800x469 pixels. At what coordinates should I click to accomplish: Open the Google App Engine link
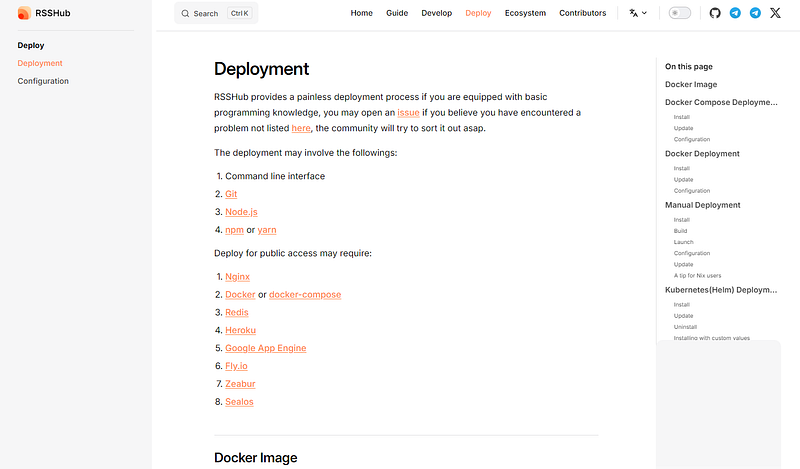(x=266, y=348)
